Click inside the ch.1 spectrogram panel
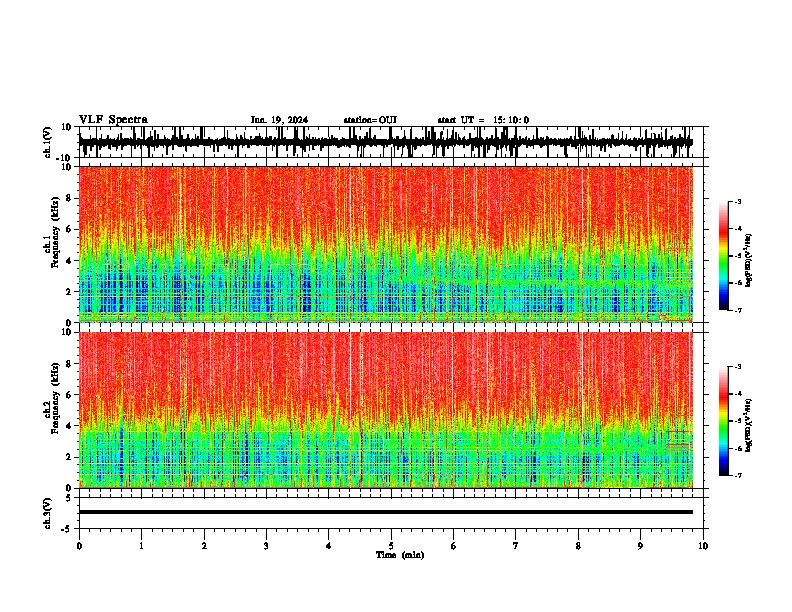The image size is (792, 612). pyautogui.click(x=386, y=244)
